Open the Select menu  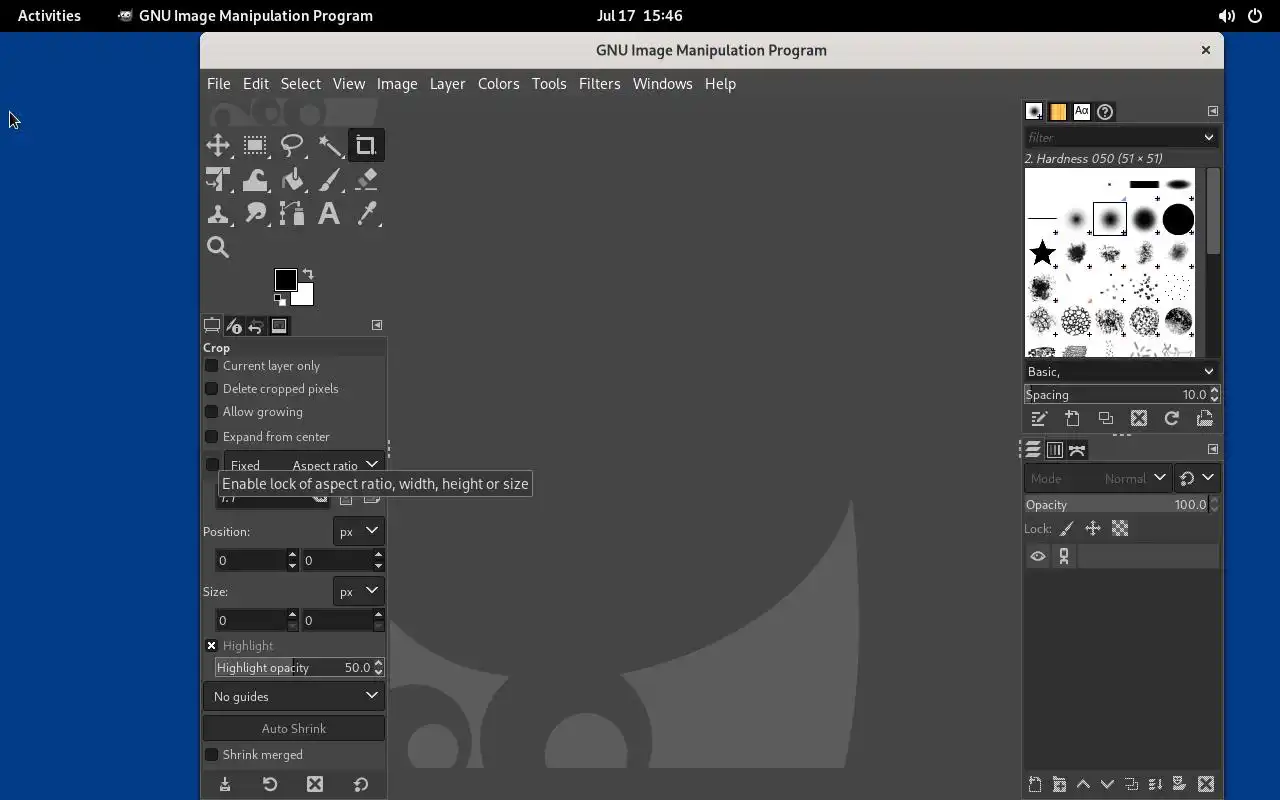click(x=300, y=84)
